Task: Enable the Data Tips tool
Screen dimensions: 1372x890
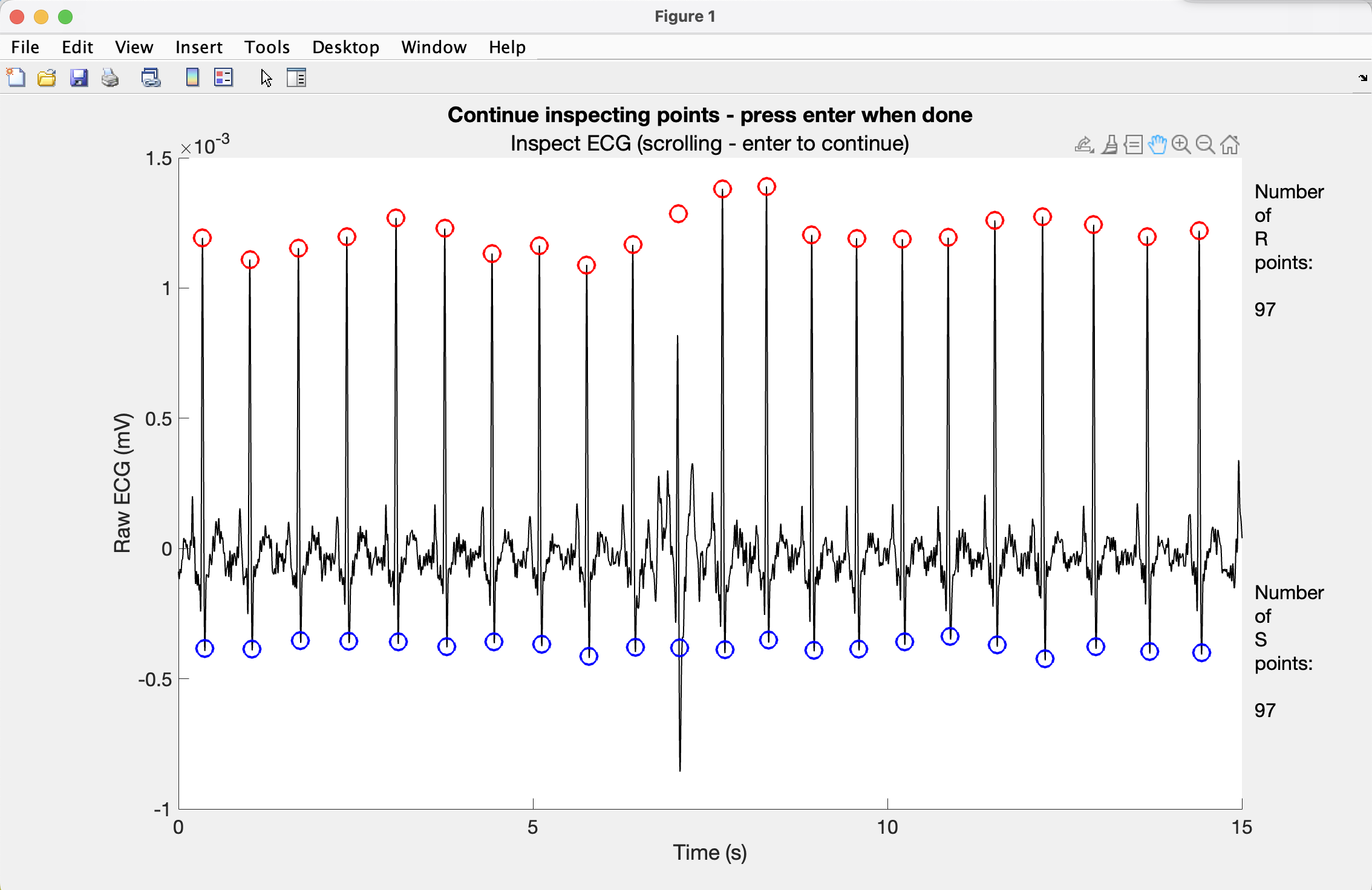Action: pyautogui.click(x=1134, y=145)
